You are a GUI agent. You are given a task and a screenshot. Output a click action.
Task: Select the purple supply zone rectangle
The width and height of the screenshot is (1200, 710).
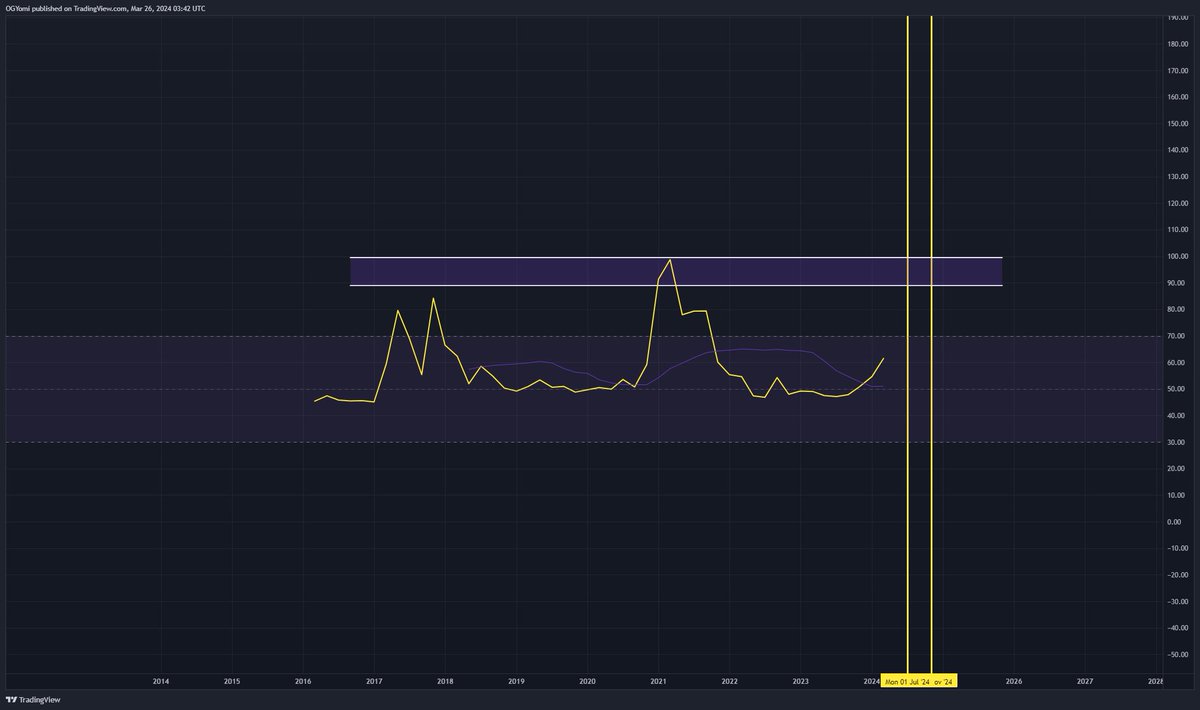(675, 270)
